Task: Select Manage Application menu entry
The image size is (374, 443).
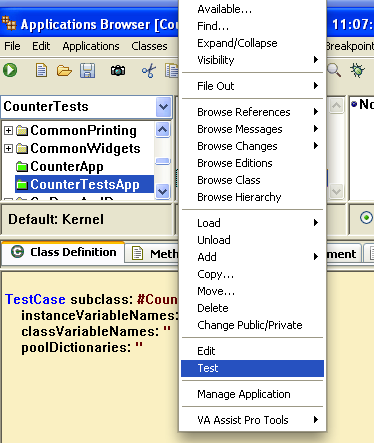Action: tap(252, 394)
